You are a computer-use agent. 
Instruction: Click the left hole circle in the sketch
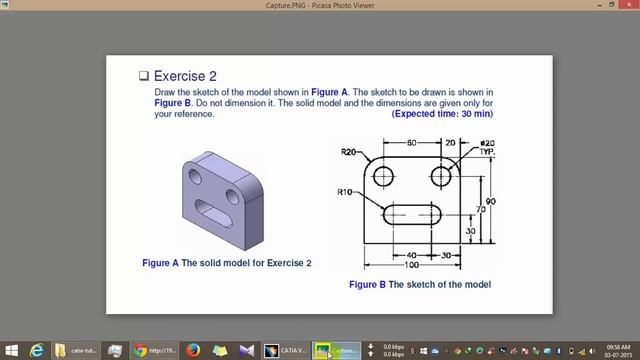coord(384,177)
